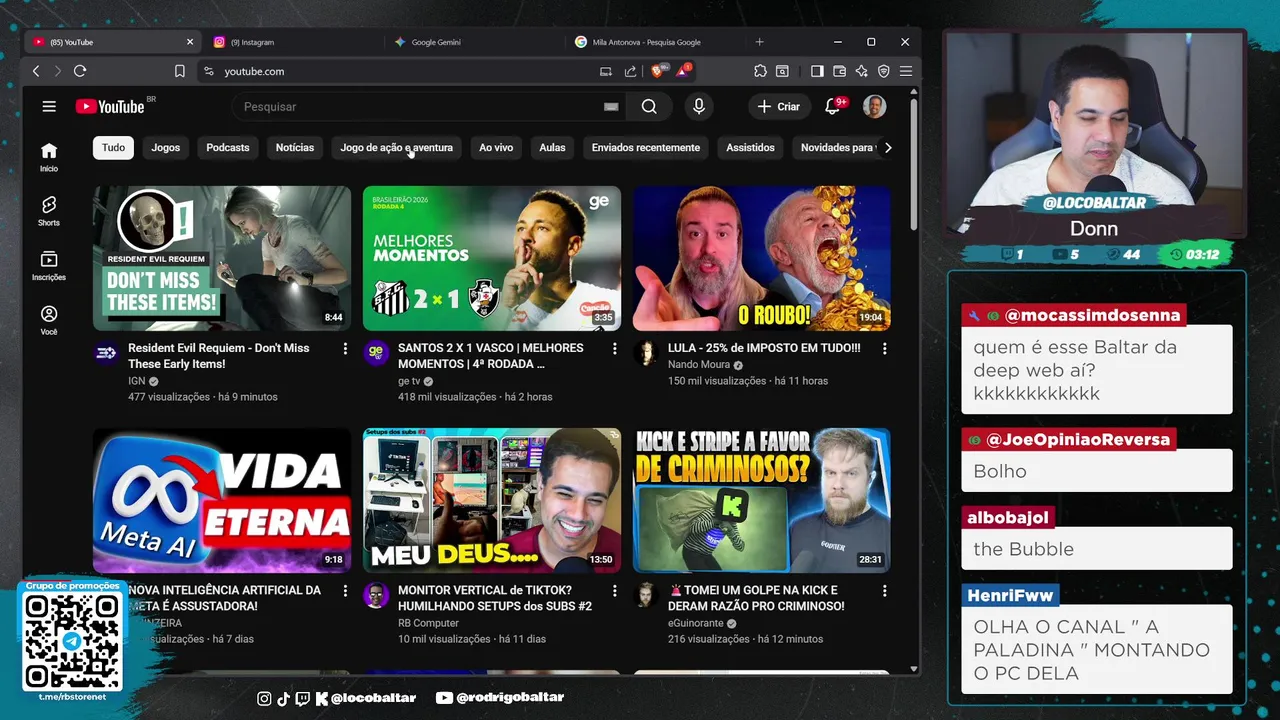Open the Kick e Stripe thumbnail
The width and height of the screenshot is (1280, 720).
point(762,500)
